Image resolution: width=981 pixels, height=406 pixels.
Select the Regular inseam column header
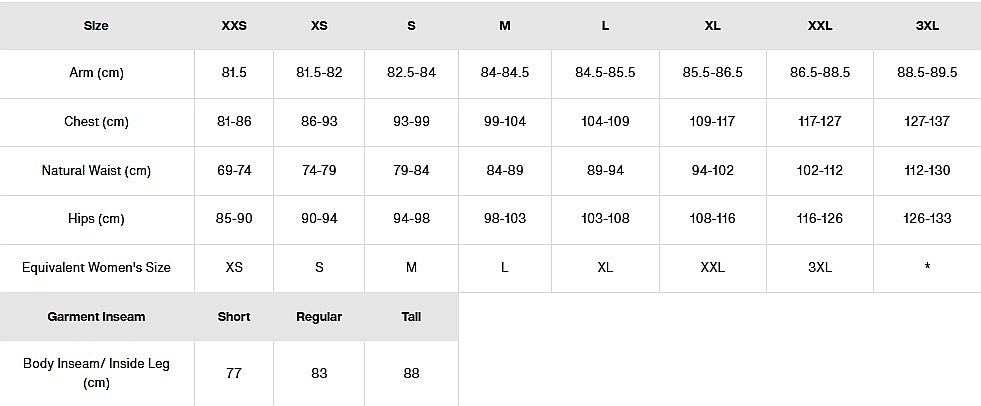click(x=319, y=316)
